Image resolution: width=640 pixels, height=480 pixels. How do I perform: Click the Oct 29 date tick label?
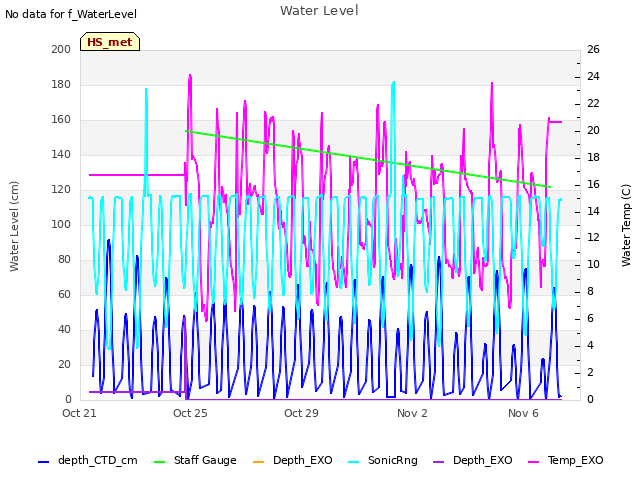click(x=301, y=413)
